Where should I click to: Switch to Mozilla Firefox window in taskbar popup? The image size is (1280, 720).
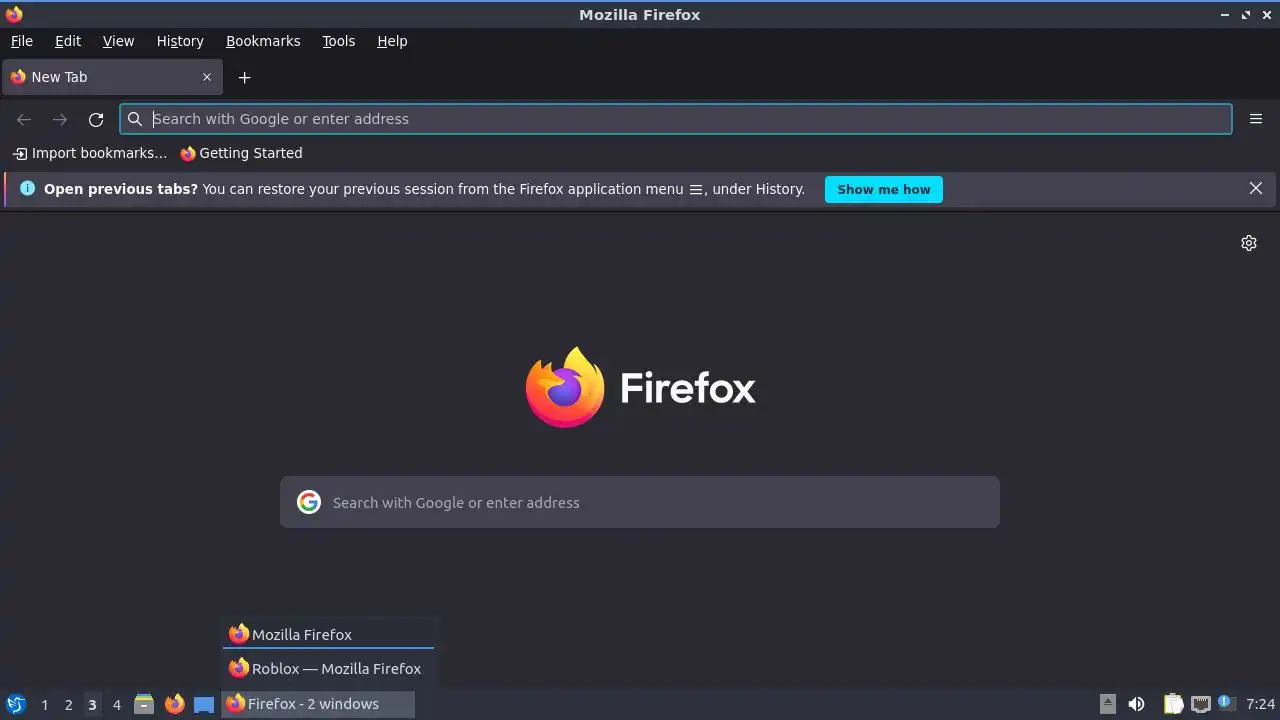pos(328,634)
